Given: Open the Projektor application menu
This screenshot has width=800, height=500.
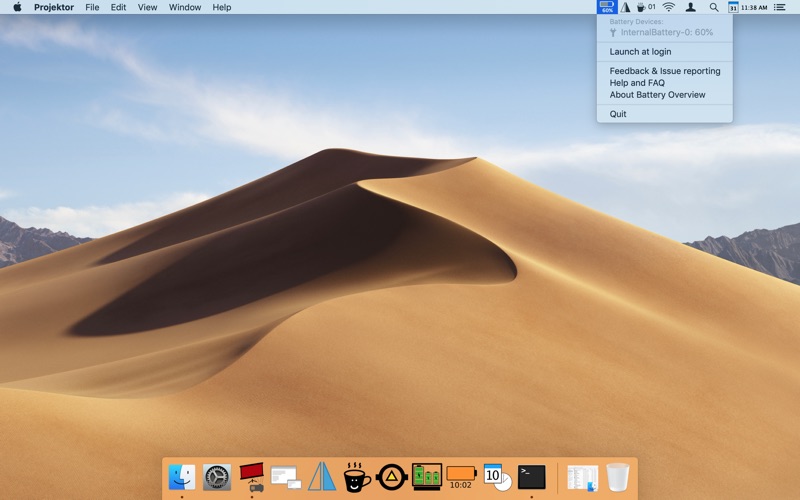Looking at the screenshot, I should [54, 7].
